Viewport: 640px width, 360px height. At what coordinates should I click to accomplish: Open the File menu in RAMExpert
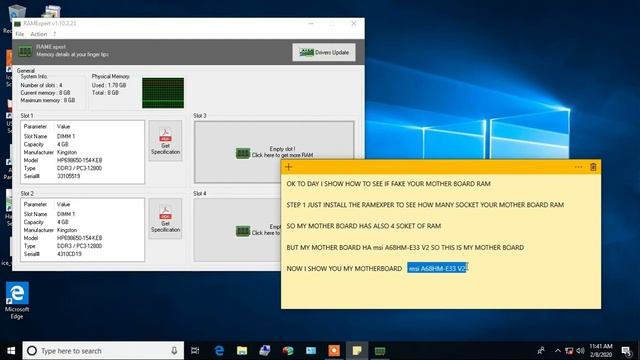tap(20, 34)
